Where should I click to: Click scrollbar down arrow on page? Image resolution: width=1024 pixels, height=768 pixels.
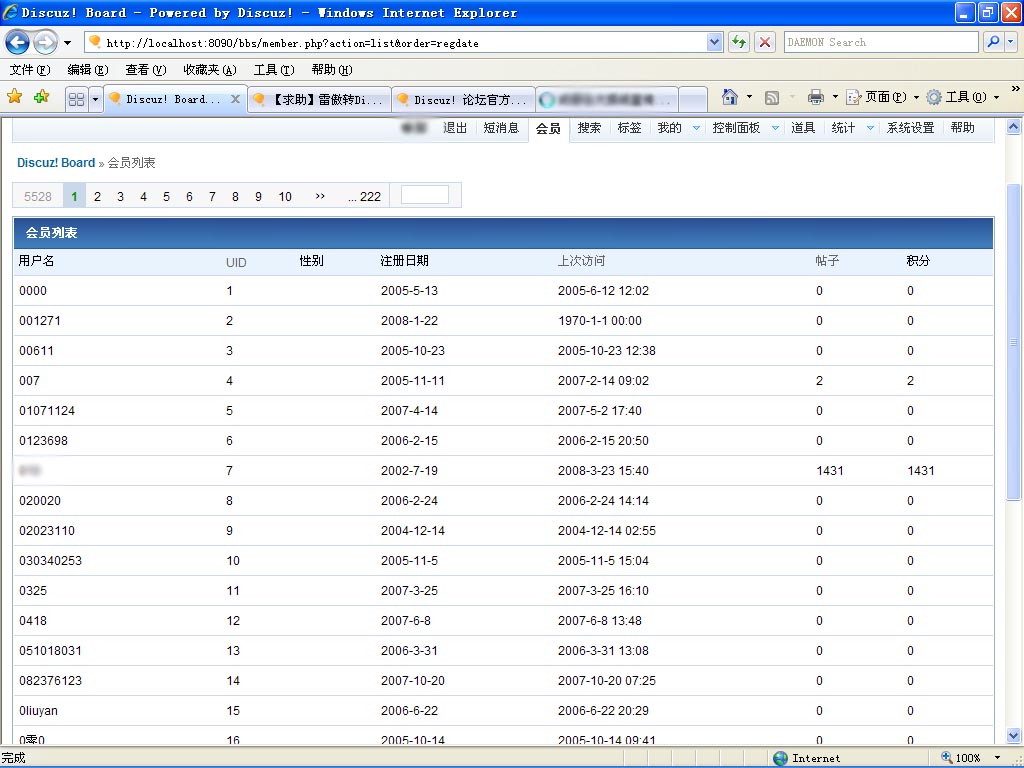(1013, 735)
